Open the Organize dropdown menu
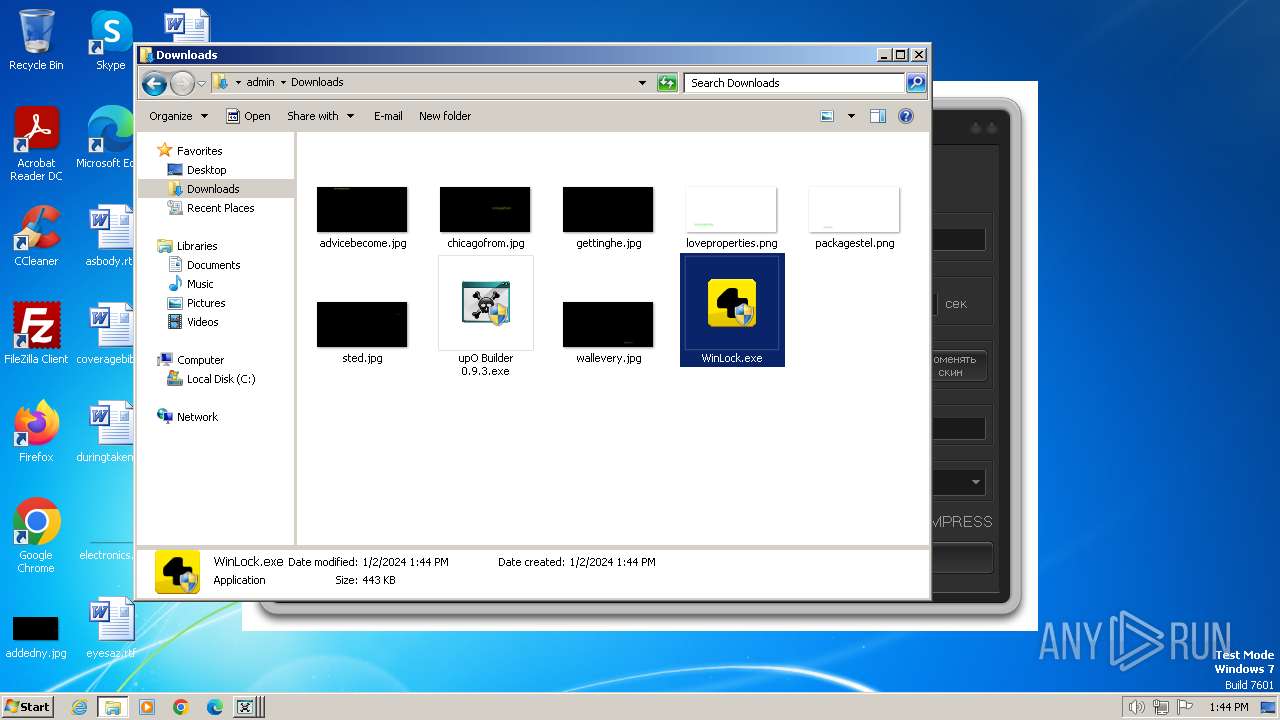Image resolution: width=1280 pixels, height=720 pixels. coord(178,116)
